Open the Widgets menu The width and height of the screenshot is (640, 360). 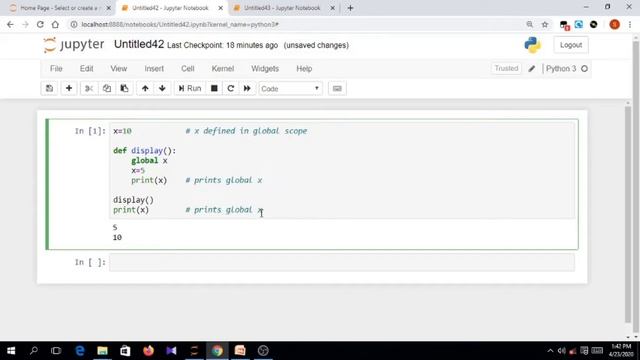tap(265, 69)
